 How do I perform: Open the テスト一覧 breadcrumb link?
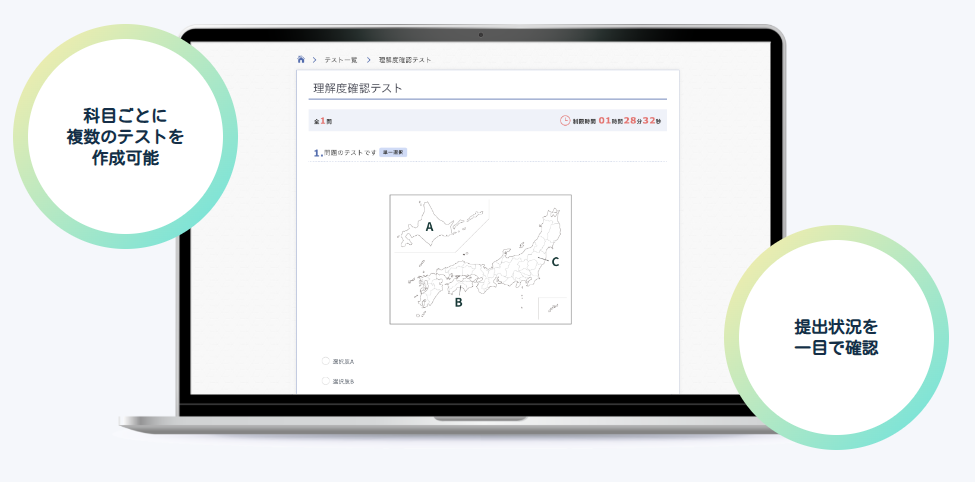(341, 60)
